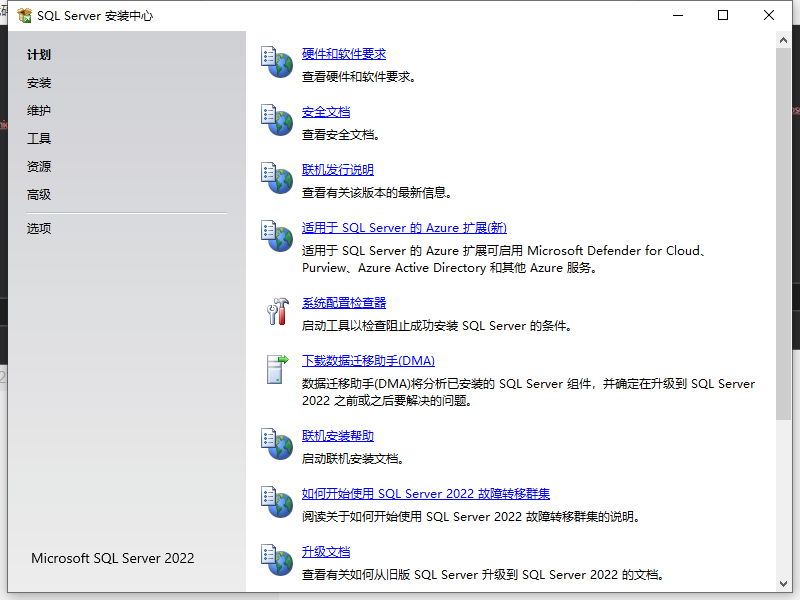Close the SQL Server 安装中心 window

point(769,15)
